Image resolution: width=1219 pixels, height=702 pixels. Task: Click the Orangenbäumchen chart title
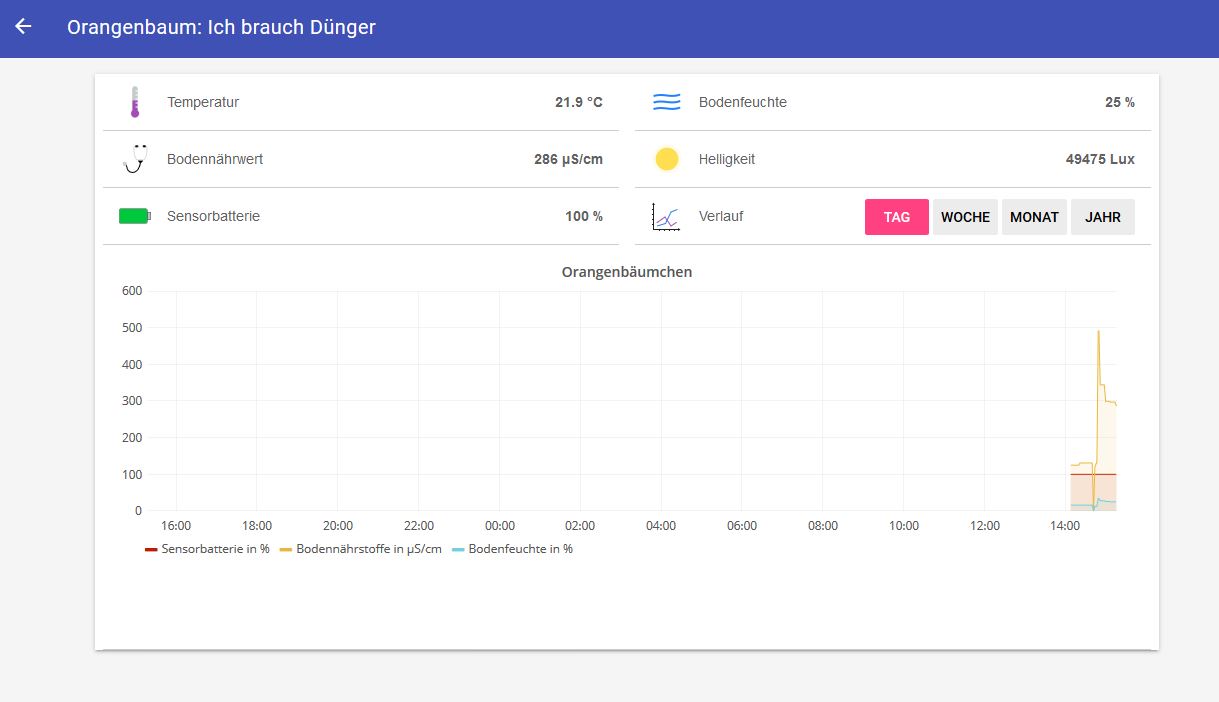pos(626,272)
